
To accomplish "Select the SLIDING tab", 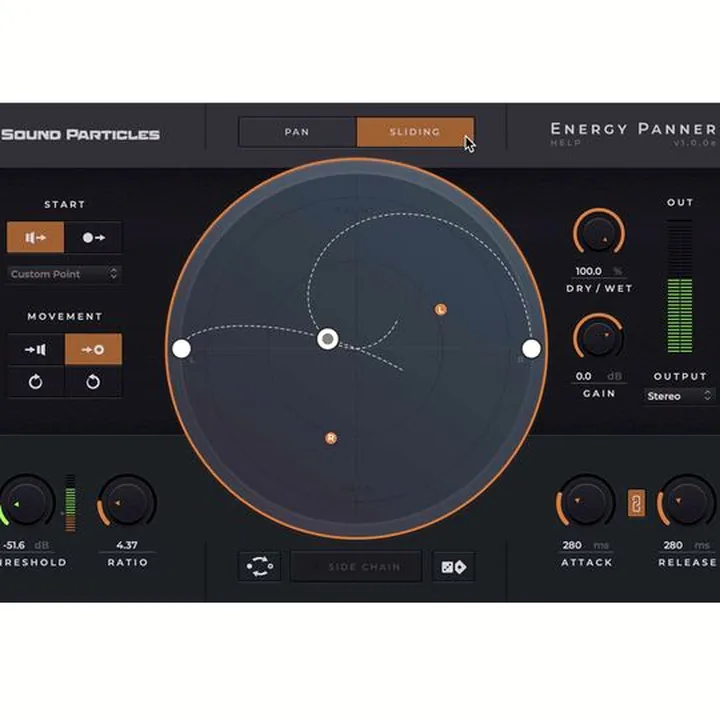I will tap(415, 132).
